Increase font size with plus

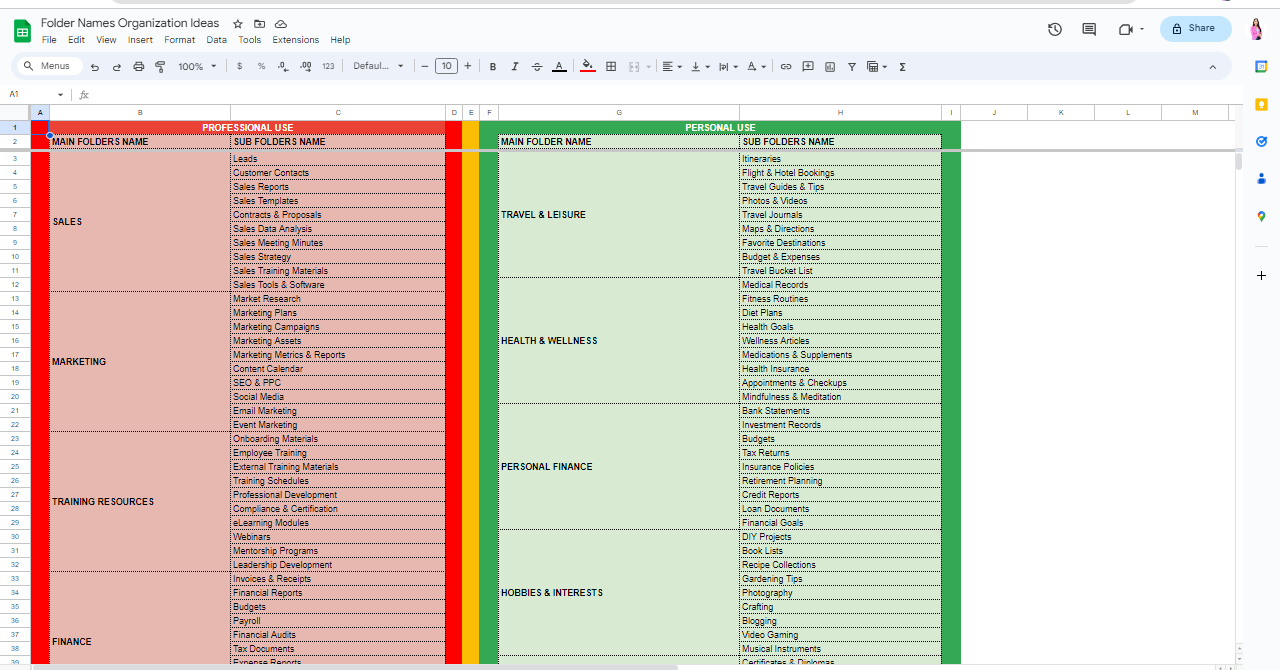click(x=468, y=67)
